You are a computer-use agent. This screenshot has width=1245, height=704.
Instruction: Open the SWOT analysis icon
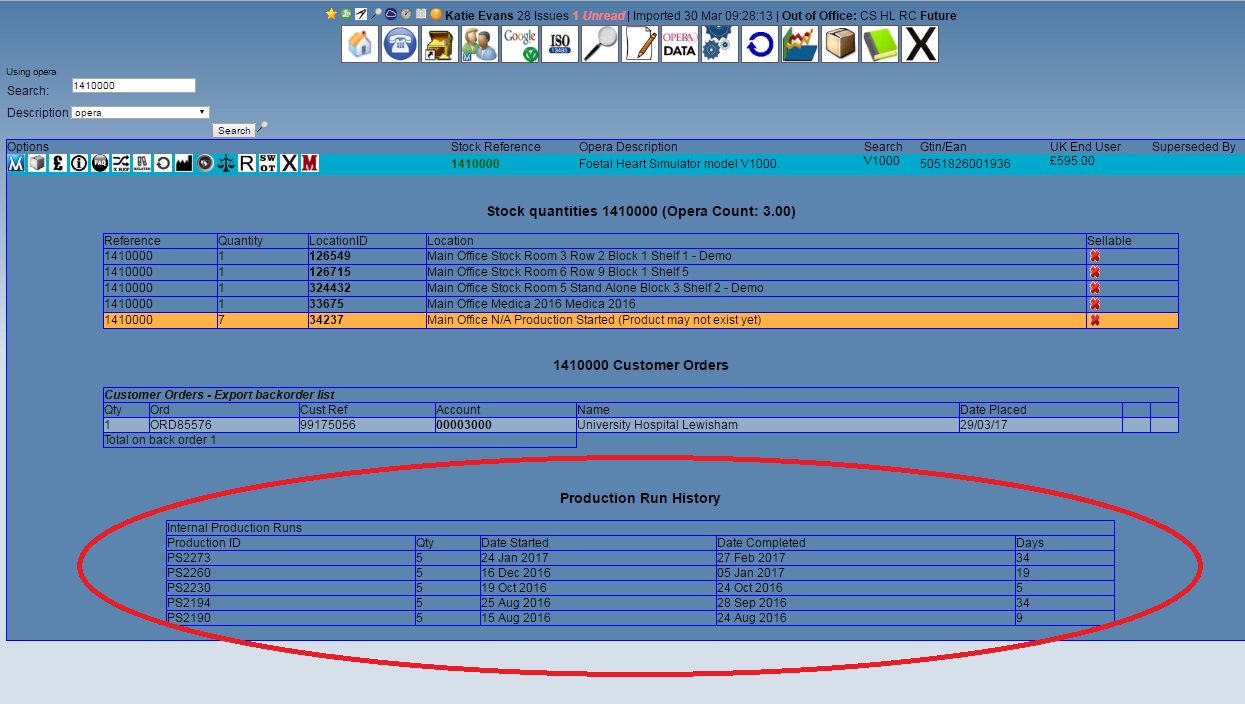[268, 163]
